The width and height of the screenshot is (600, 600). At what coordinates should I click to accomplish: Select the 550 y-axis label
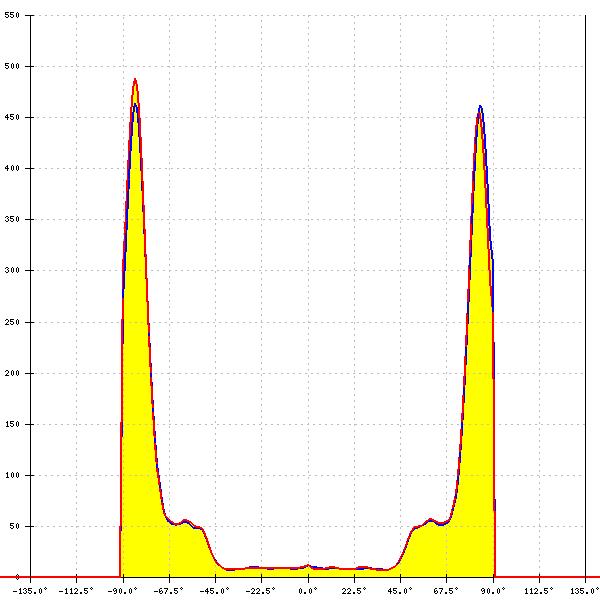(13, 16)
